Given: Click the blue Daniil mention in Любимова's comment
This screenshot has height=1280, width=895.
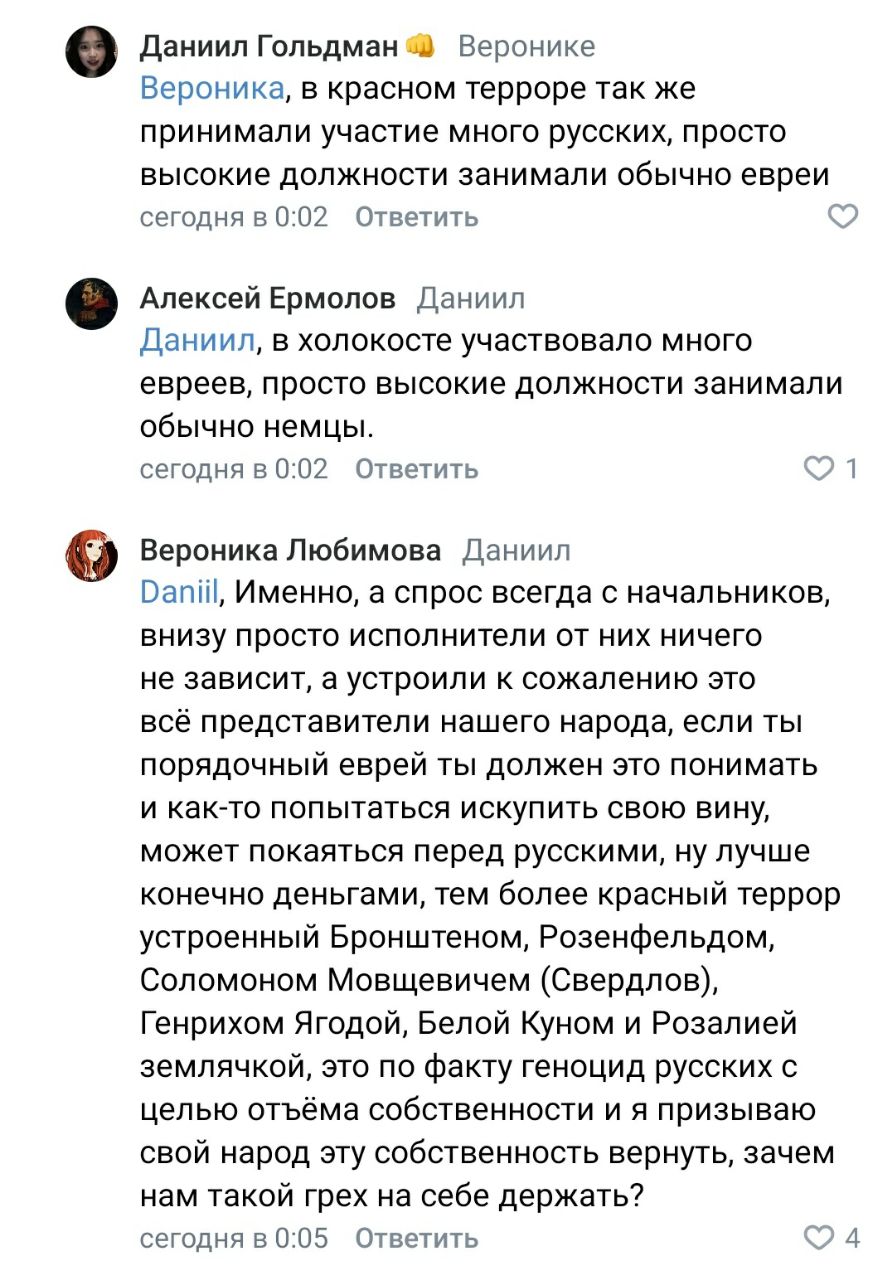Looking at the screenshot, I should 179,593.
